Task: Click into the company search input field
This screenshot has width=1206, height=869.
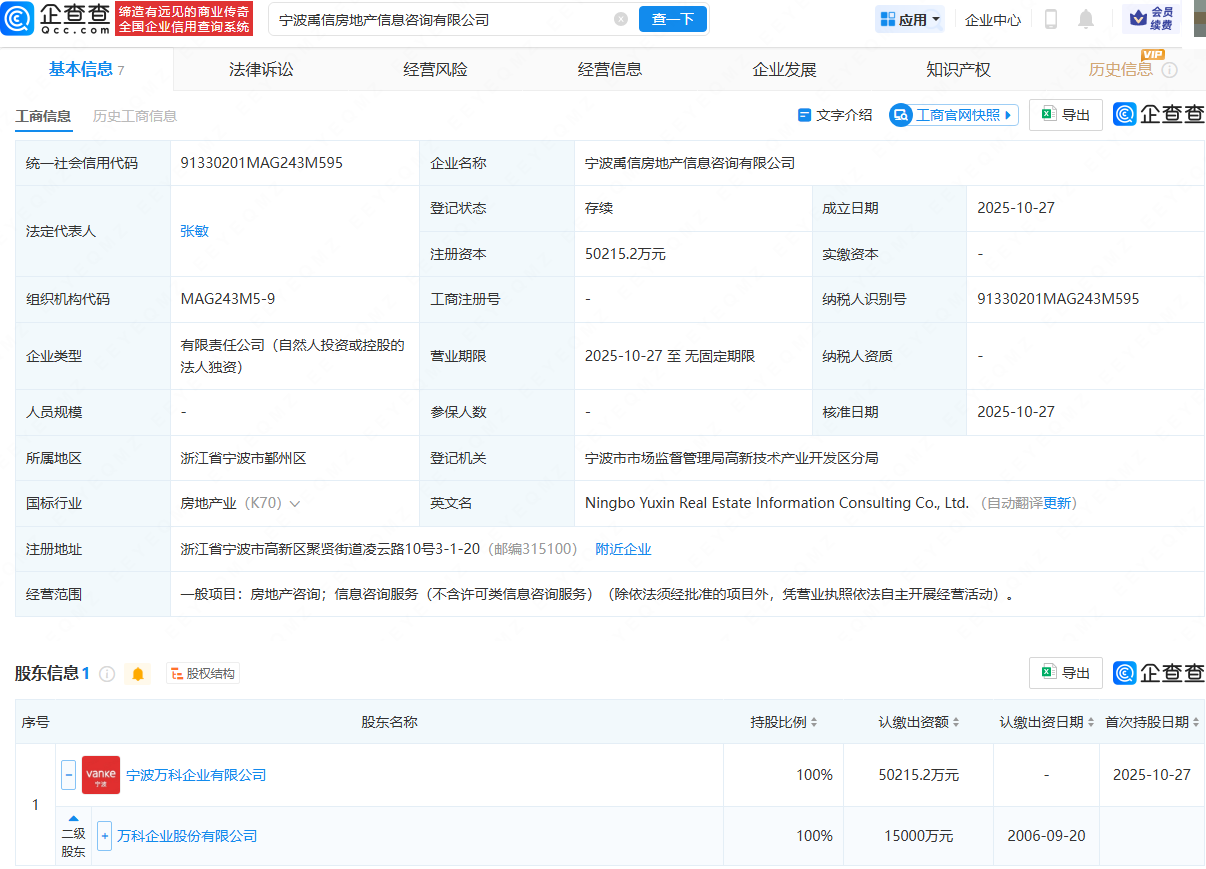Action: click(x=440, y=19)
